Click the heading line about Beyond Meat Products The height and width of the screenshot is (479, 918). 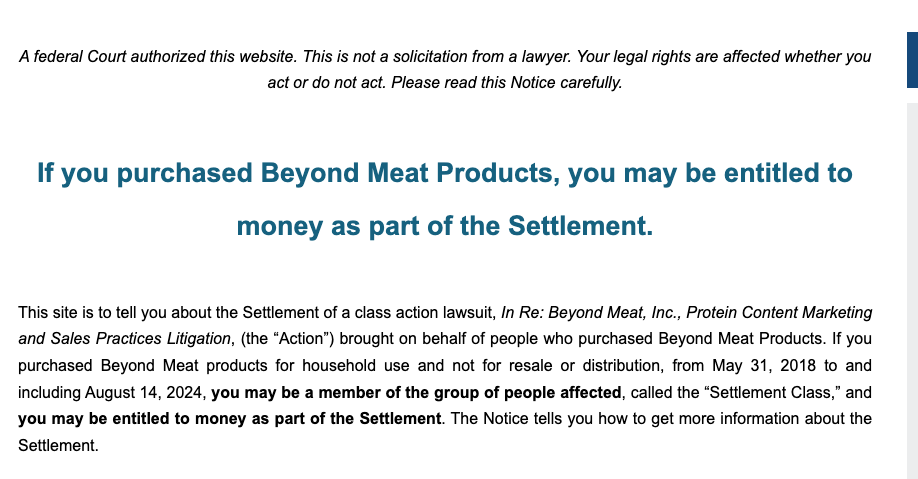pyautogui.click(x=445, y=173)
